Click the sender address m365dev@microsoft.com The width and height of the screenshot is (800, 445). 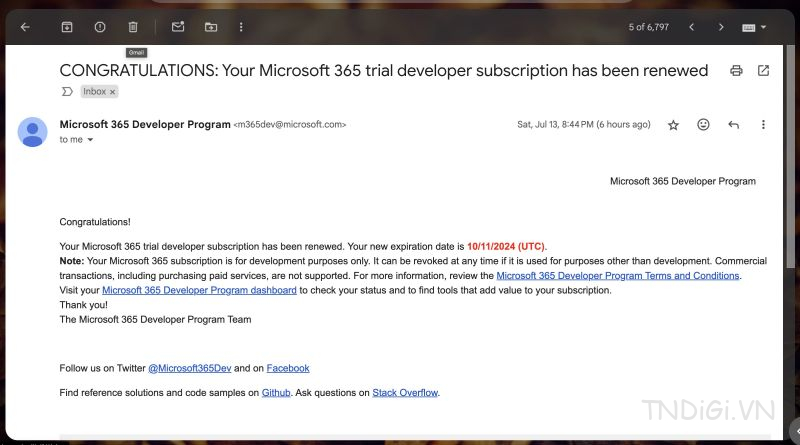coord(290,125)
